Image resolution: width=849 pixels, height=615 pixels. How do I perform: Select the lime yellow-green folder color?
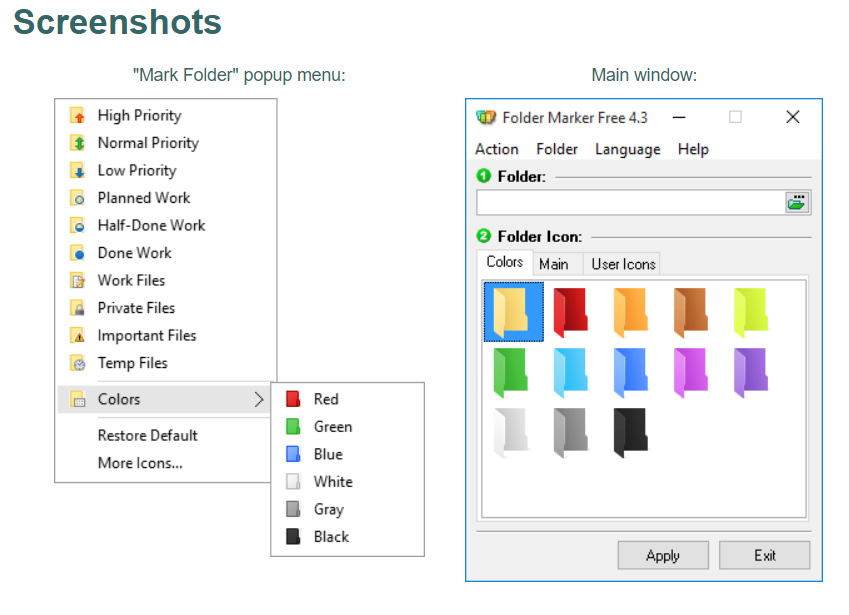click(752, 312)
